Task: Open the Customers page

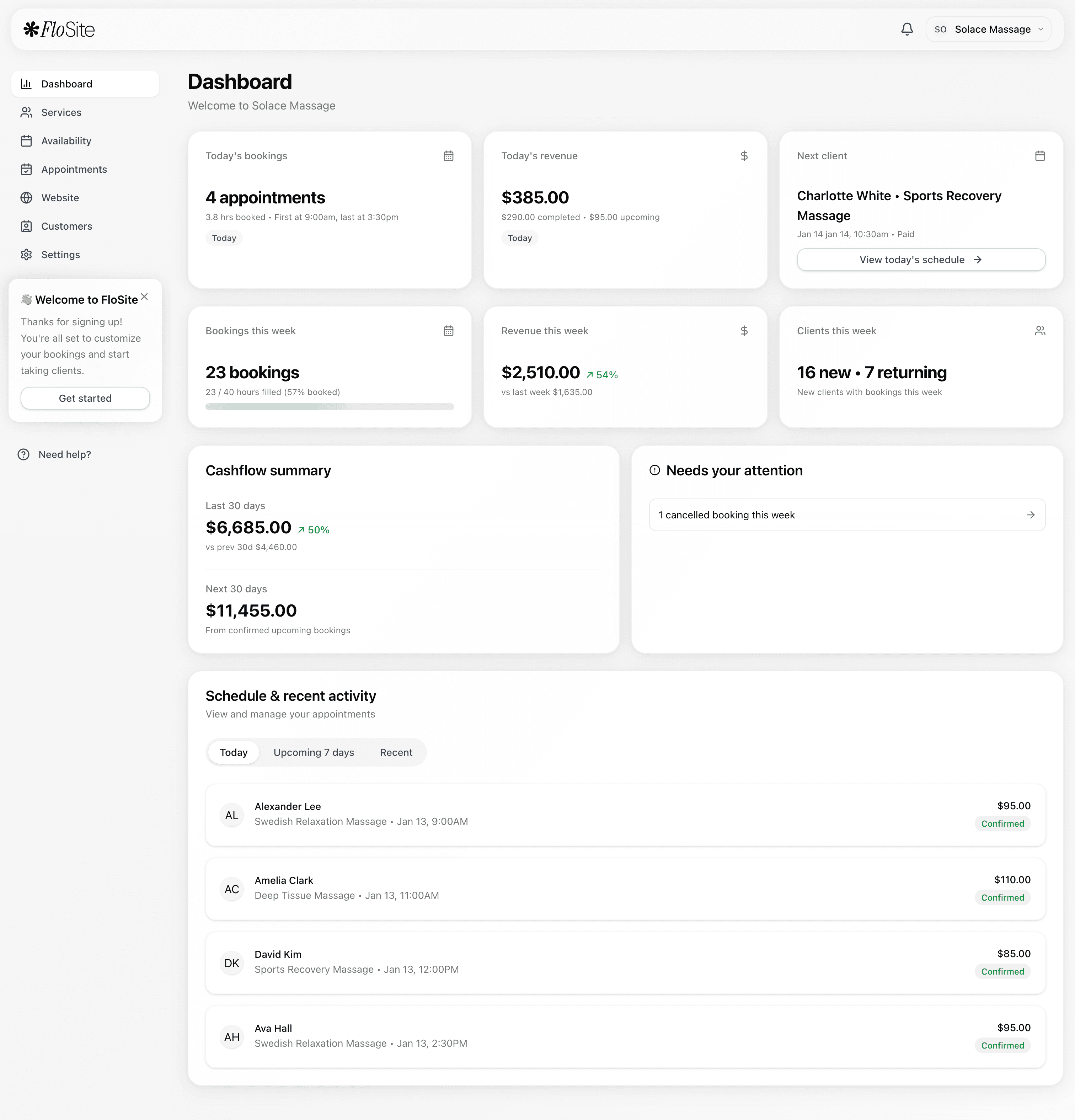Action: coord(66,226)
